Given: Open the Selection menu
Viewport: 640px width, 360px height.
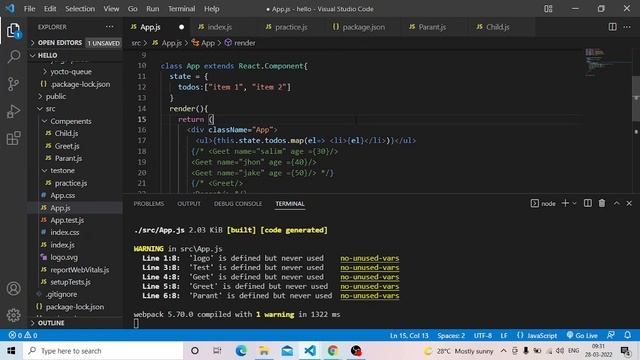Looking at the screenshot, I should click(x=80, y=9).
